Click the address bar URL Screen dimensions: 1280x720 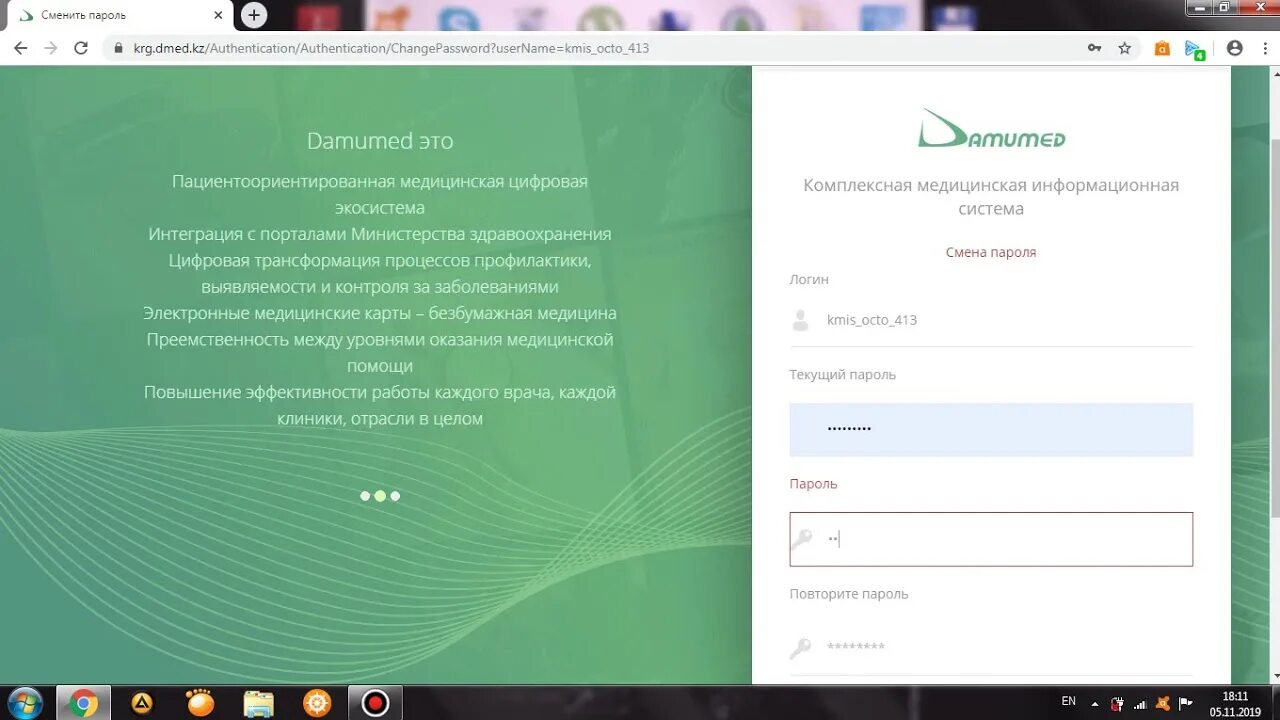[392, 48]
